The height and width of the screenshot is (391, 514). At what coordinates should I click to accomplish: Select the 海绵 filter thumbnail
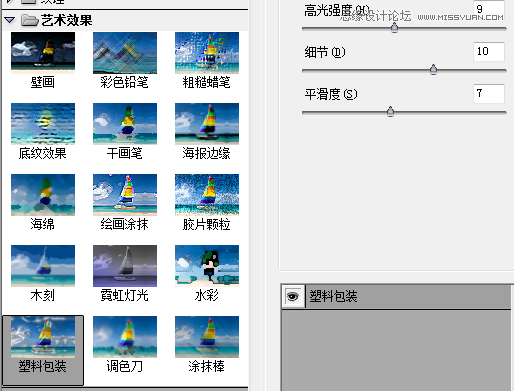point(43,195)
